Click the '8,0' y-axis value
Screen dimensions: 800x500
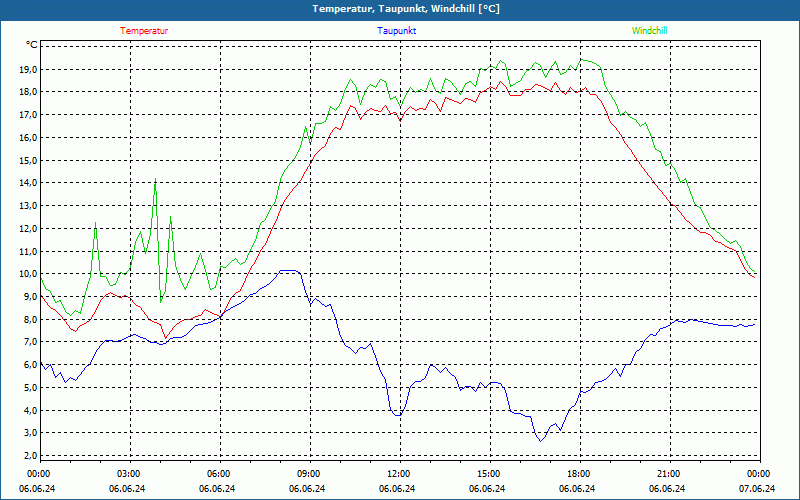pyautogui.click(x=31, y=319)
